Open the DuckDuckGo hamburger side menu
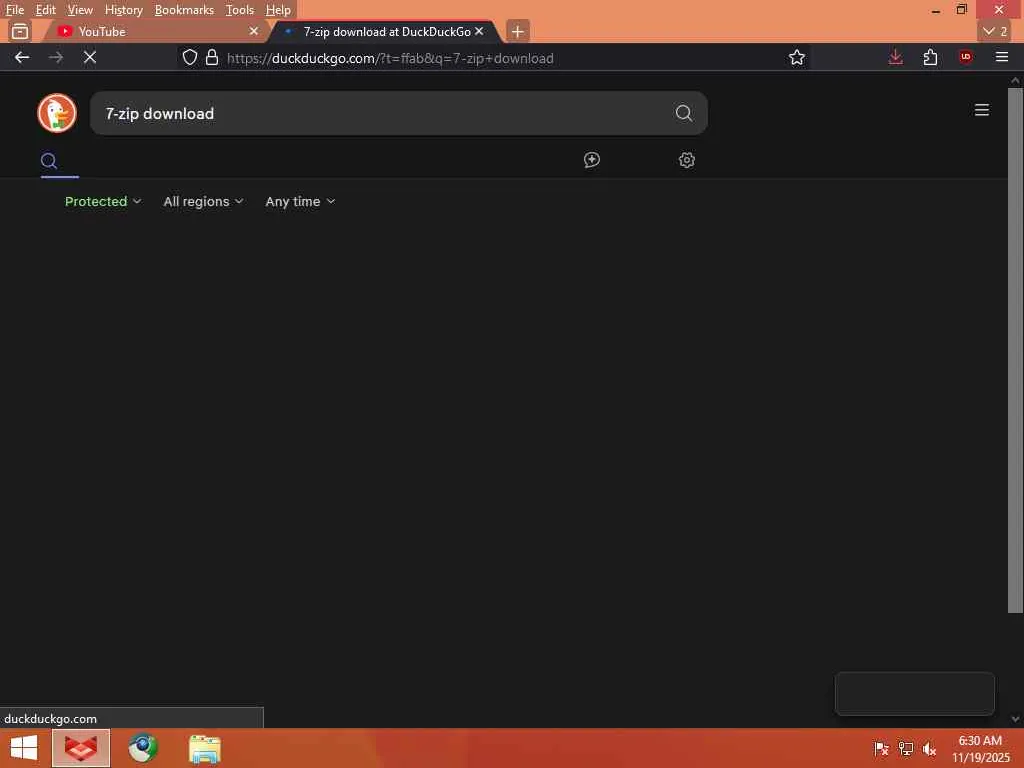The width and height of the screenshot is (1024, 768). tap(981, 110)
